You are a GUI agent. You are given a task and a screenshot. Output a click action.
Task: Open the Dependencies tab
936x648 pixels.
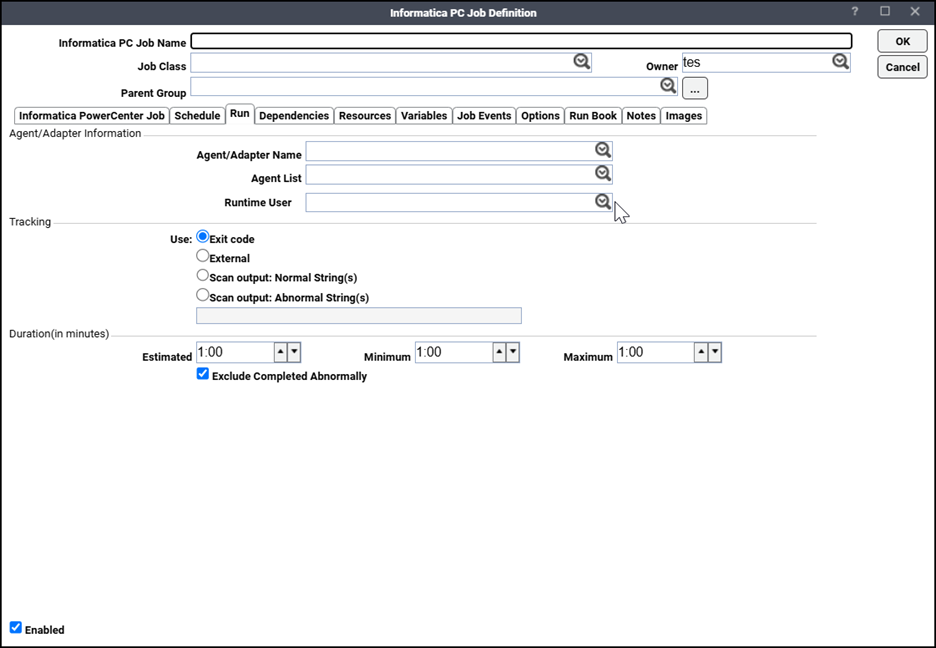pyautogui.click(x=294, y=116)
